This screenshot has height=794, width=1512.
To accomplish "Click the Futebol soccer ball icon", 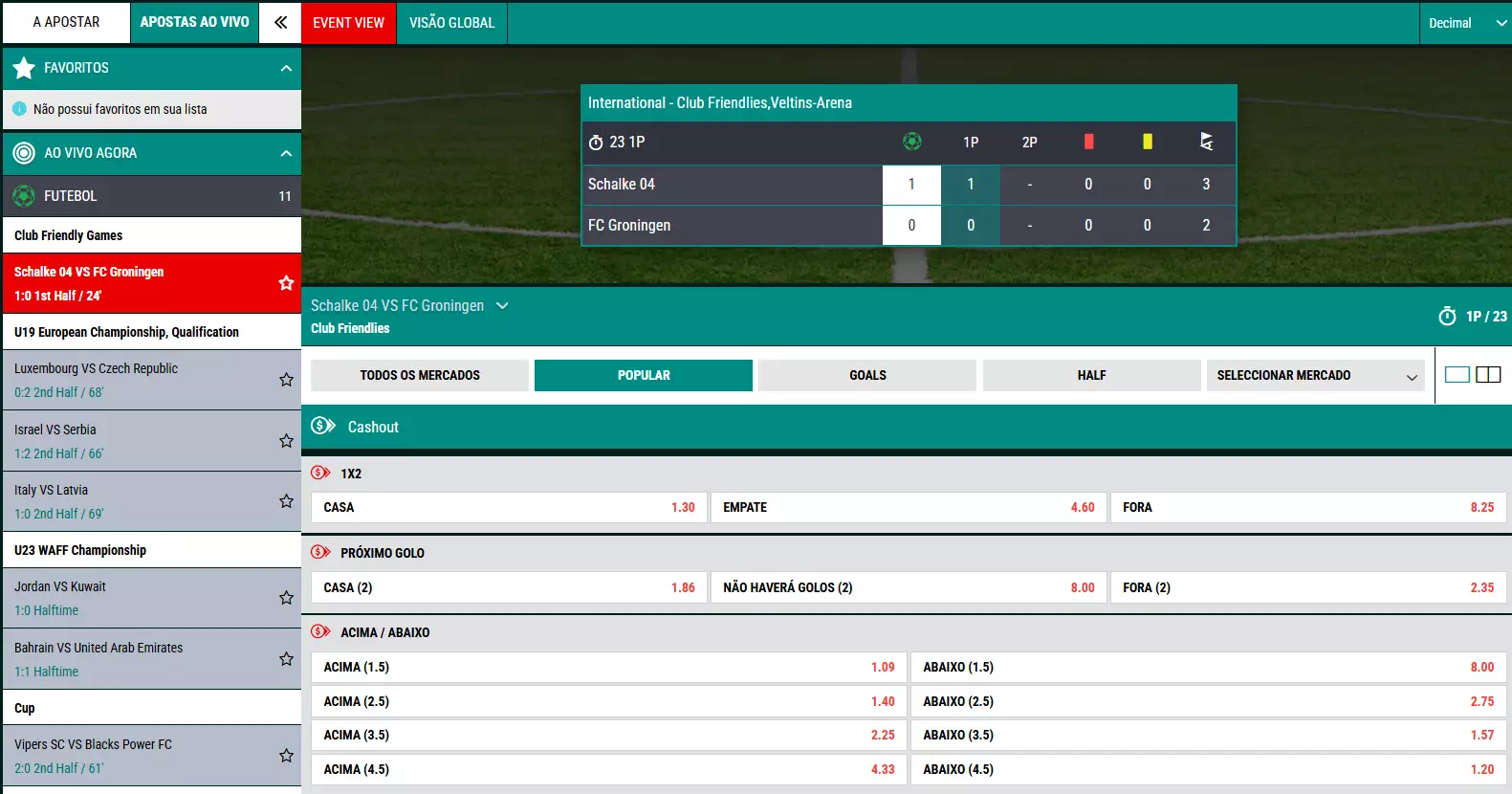I will click(24, 196).
